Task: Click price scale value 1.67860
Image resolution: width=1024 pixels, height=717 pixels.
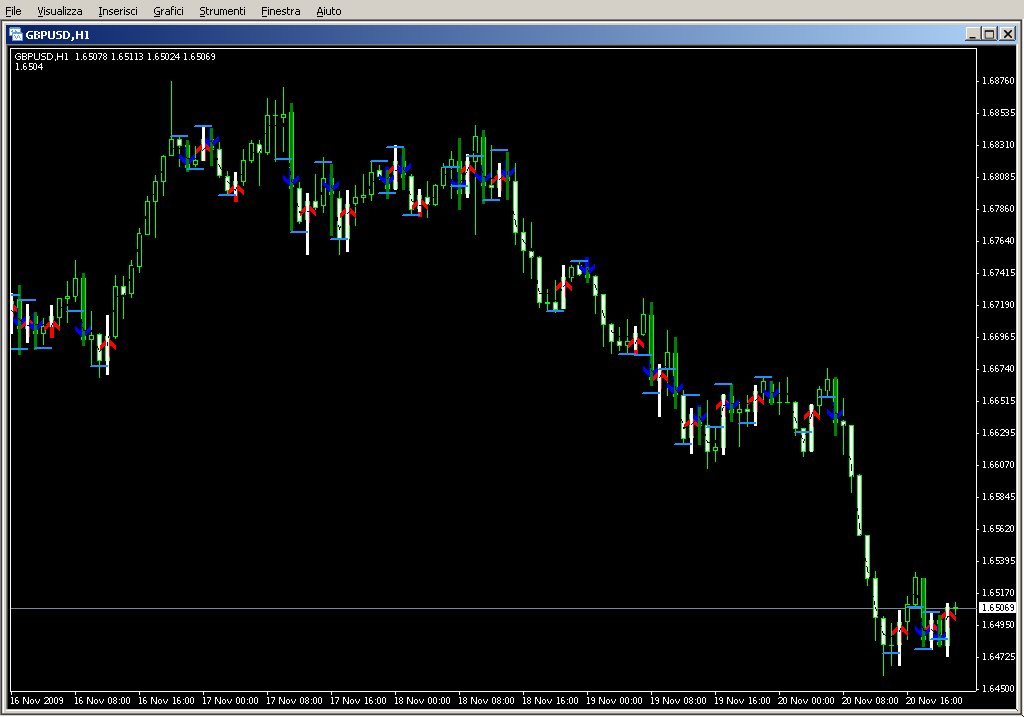Action: tap(999, 208)
